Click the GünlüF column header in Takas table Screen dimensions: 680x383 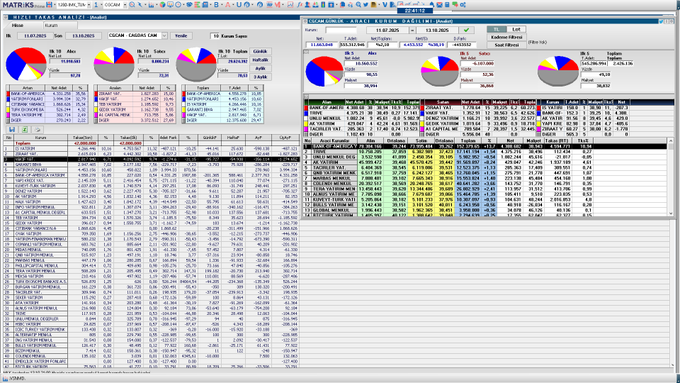[x=209, y=137]
